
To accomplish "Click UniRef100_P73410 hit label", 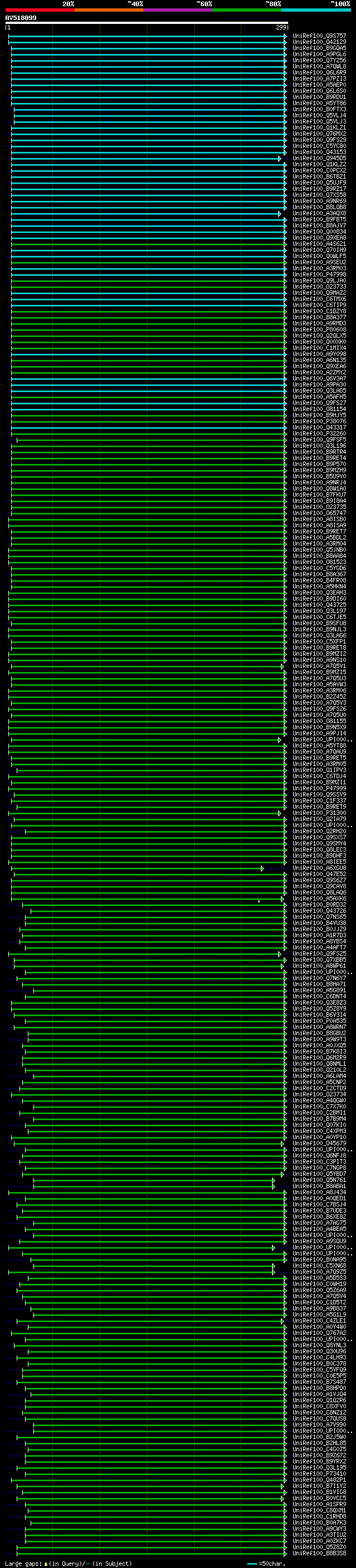I will 319,1473.
